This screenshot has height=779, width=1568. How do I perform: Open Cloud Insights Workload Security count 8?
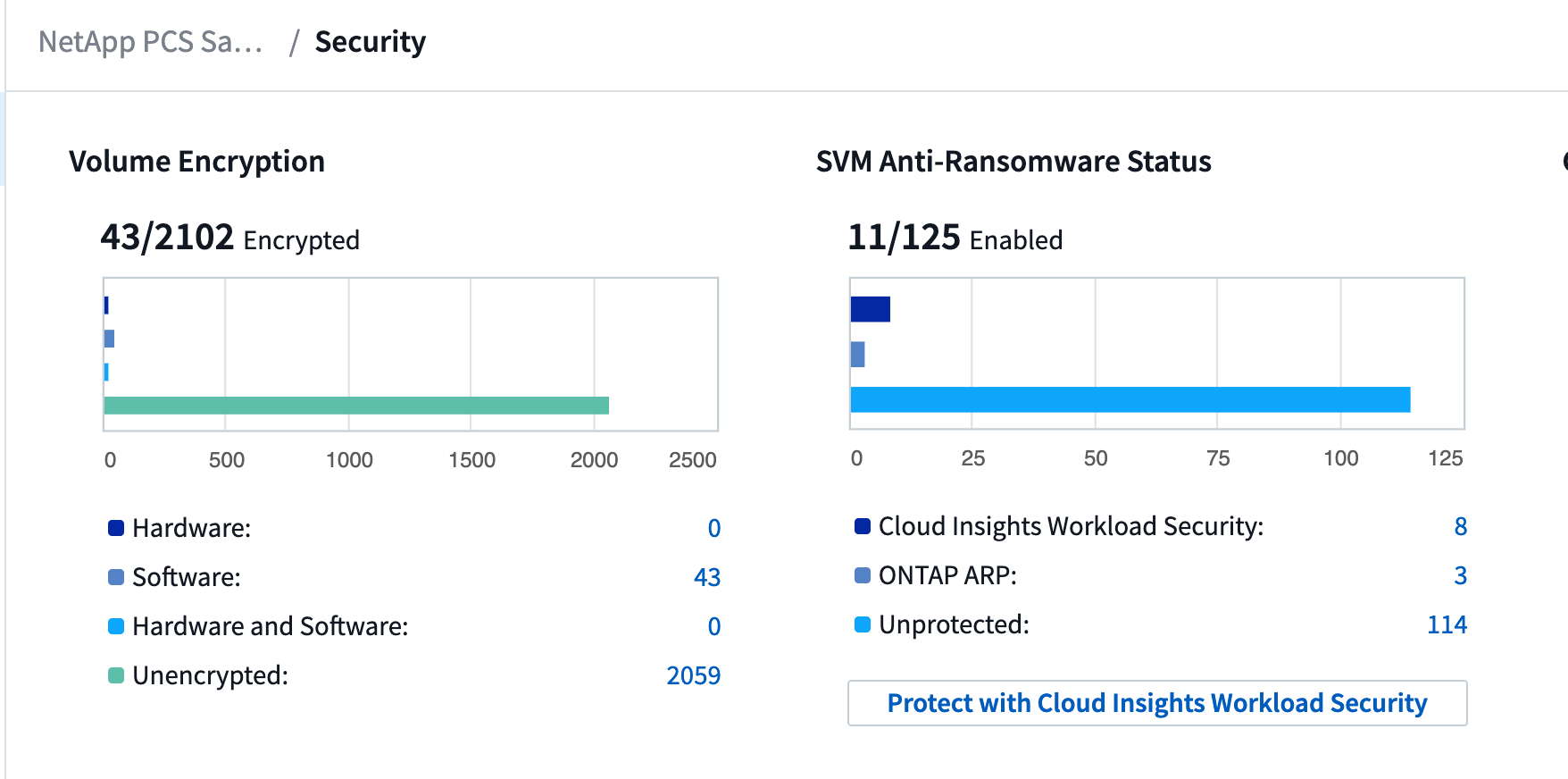tap(1460, 526)
